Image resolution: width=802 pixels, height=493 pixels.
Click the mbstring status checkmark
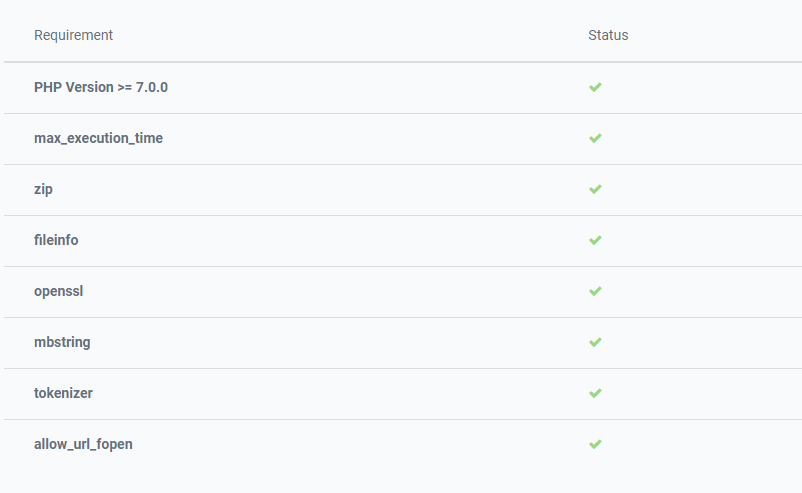(x=595, y=343)
